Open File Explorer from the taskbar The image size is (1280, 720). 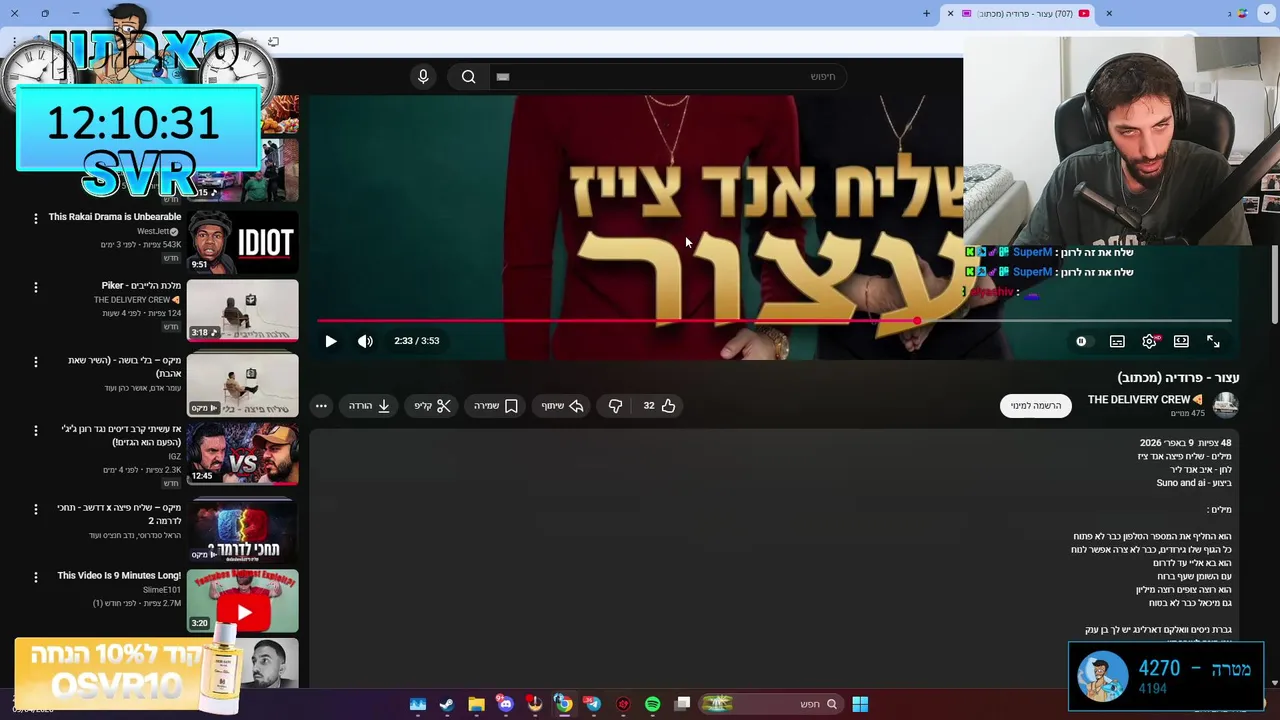pos(476,704)
